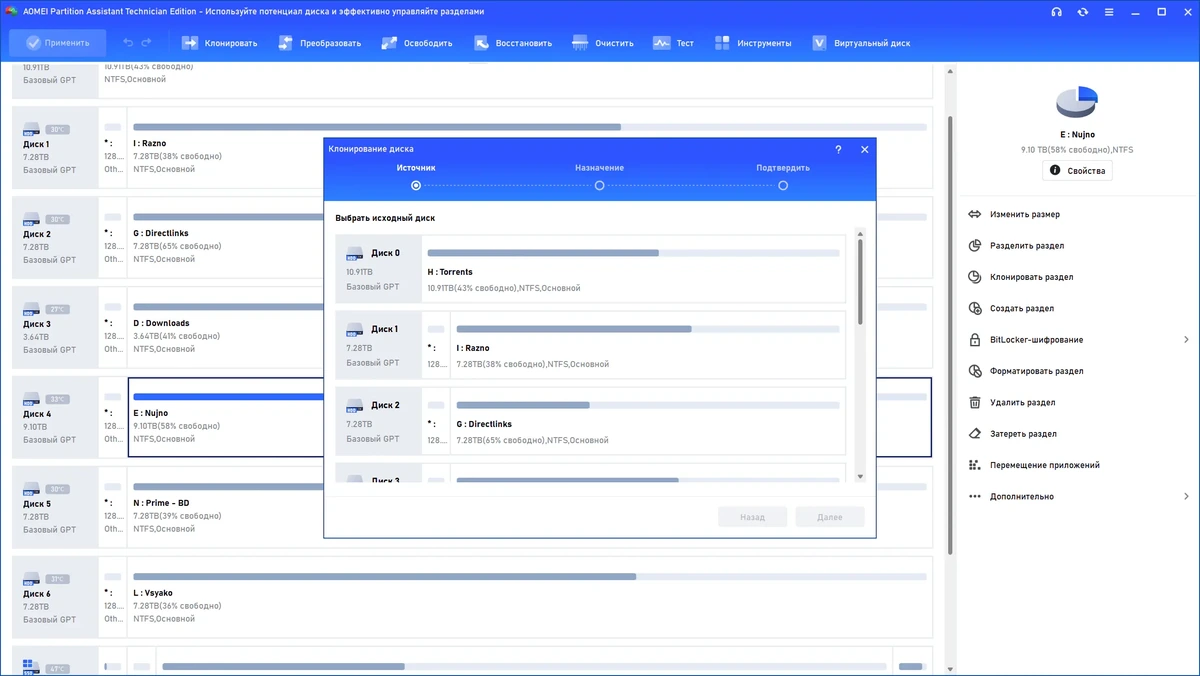Select Диск 5 in main window list
Image resolution: width=1200 pixels, height=676 pixels.
[55, 508]
